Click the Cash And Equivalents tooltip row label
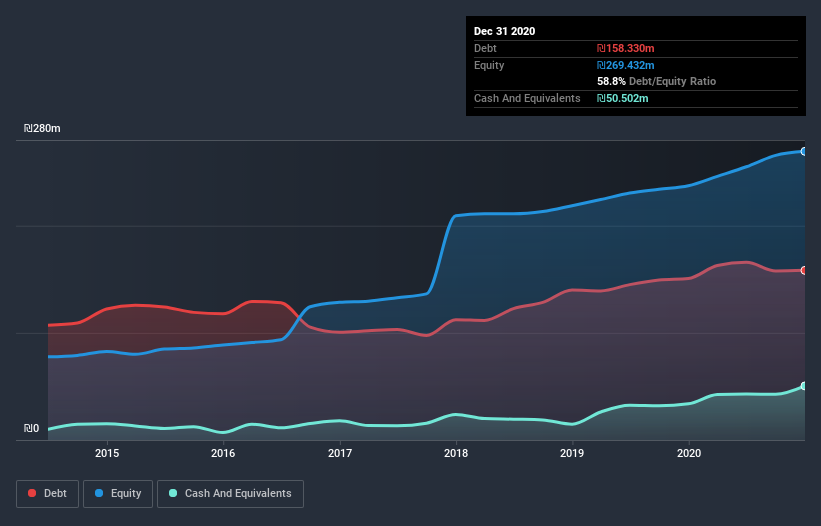The height and width of the screenshot is (526, 821). click(x=527, y=98)
